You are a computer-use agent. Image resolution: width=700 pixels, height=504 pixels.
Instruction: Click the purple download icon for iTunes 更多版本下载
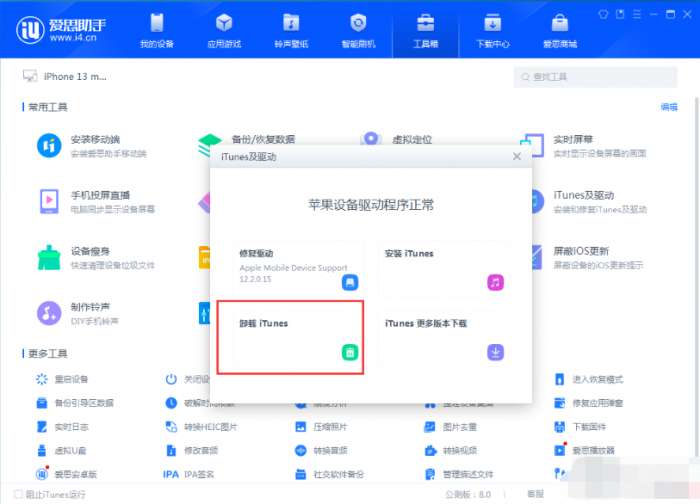coord(495,352)
